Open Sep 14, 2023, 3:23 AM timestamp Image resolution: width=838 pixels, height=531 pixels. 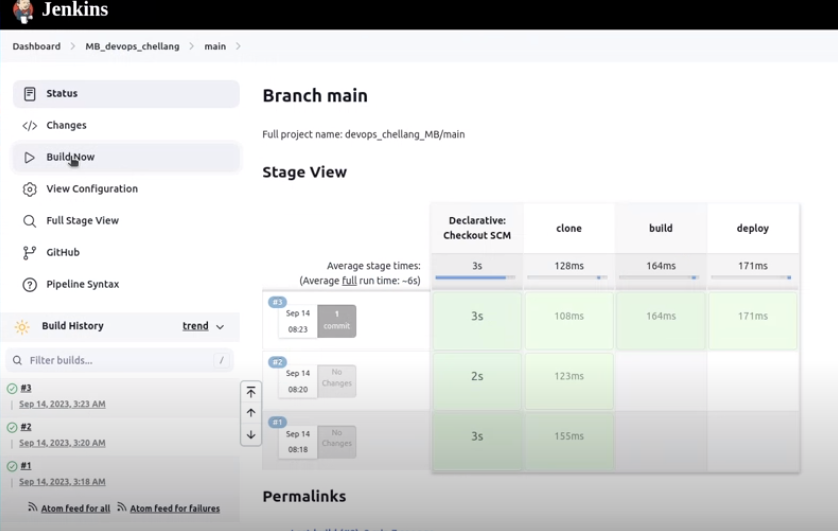[x=62, y=404]
